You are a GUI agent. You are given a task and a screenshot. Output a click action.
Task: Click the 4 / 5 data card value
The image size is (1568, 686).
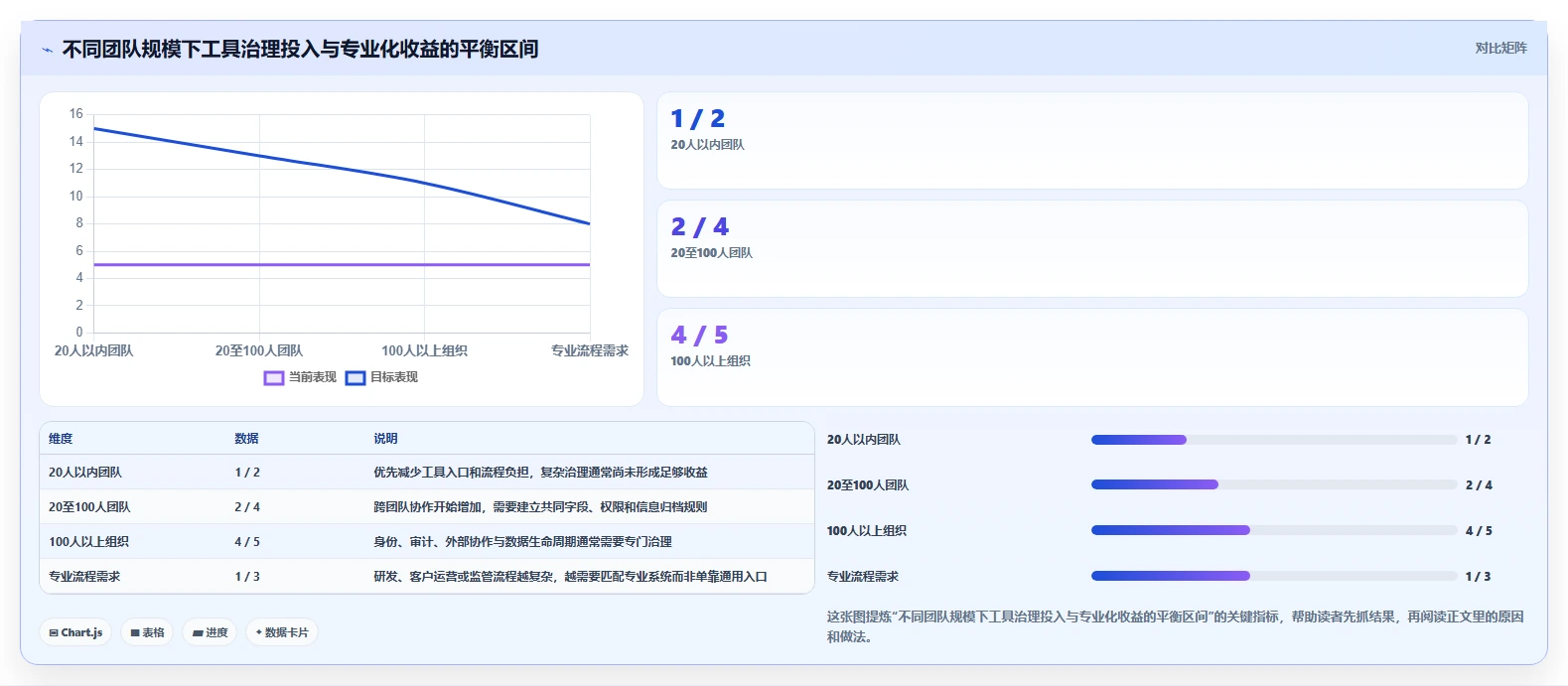tap(700, 336)
